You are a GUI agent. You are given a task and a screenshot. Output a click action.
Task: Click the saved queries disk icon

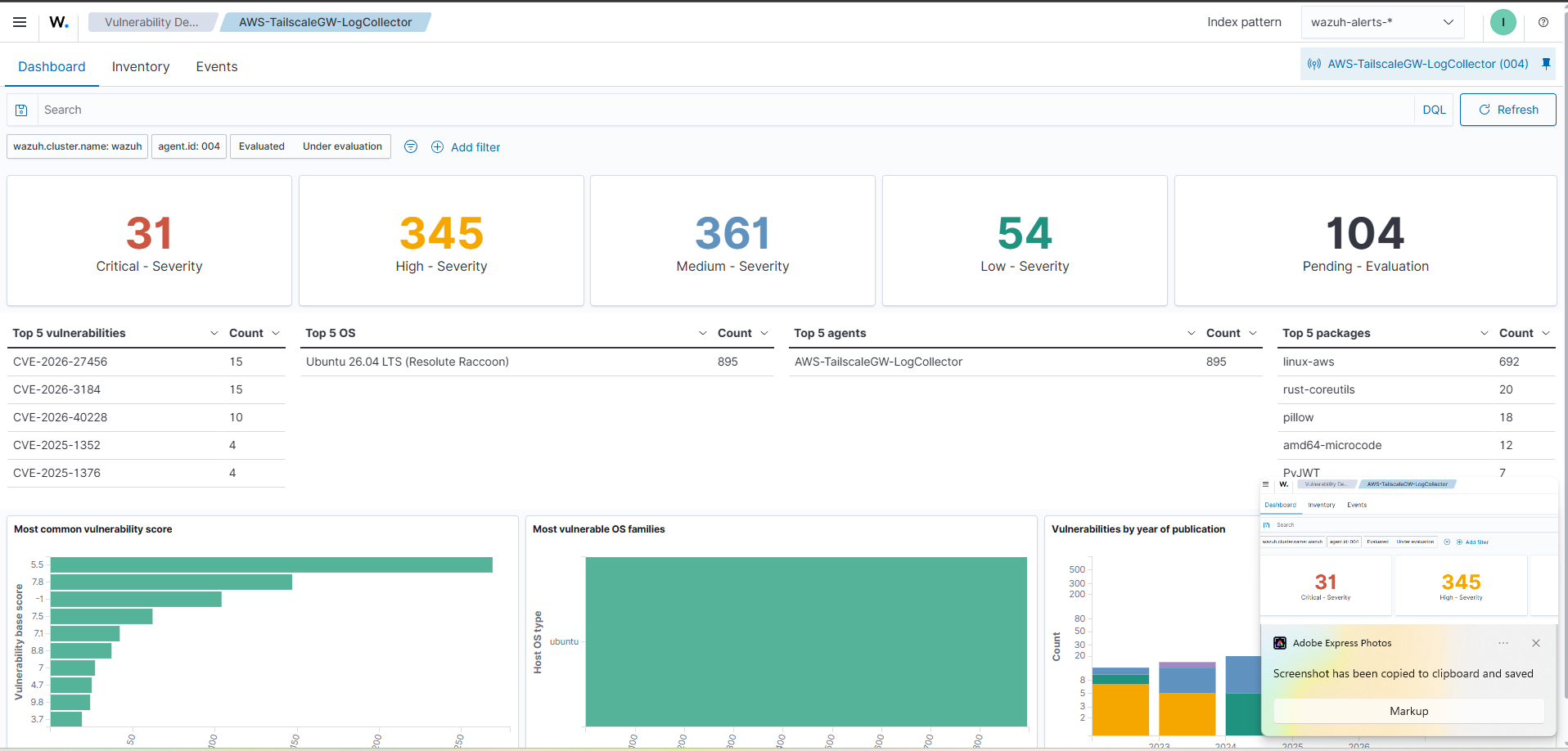click(x=22, y=110)
